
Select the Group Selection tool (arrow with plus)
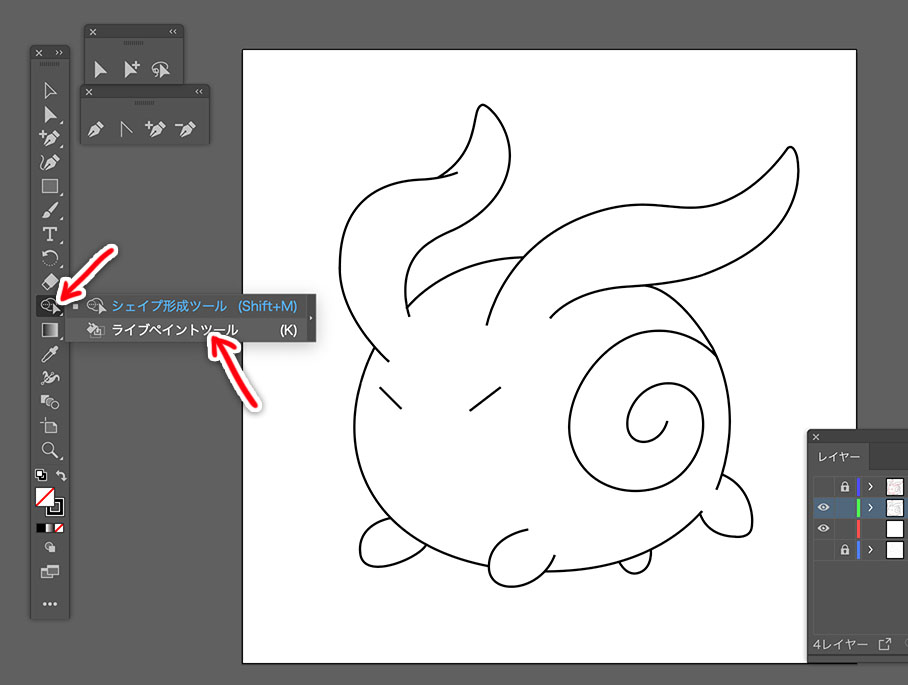(x=132, y=69)
